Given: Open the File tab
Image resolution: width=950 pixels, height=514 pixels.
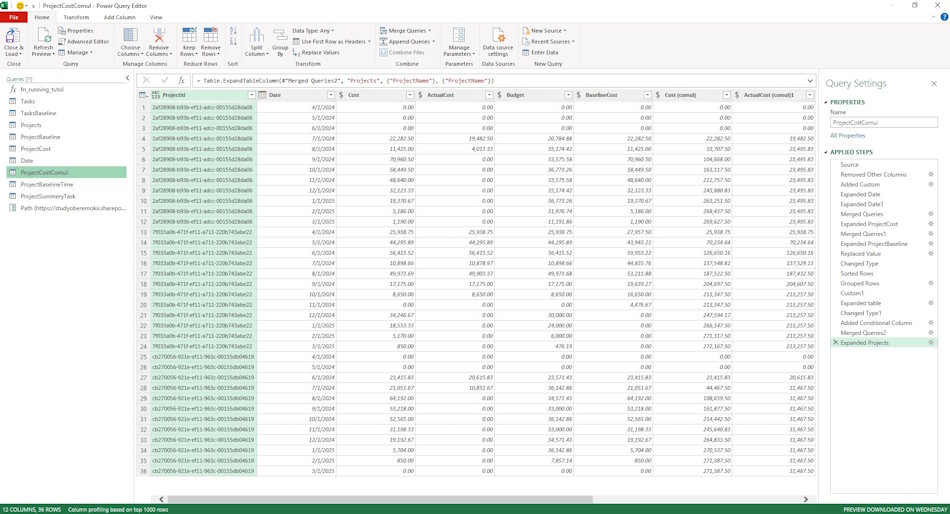Looking at the screenshot, I should pos(13,17).
